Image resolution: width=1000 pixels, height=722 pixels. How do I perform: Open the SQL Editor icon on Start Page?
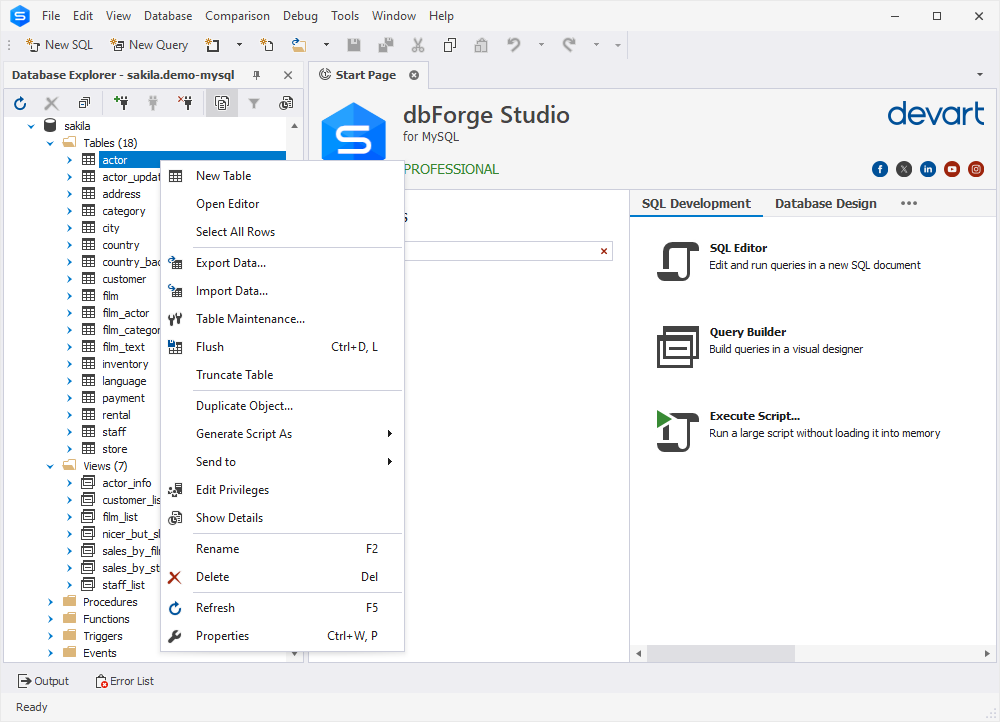(x=677, y=262)
